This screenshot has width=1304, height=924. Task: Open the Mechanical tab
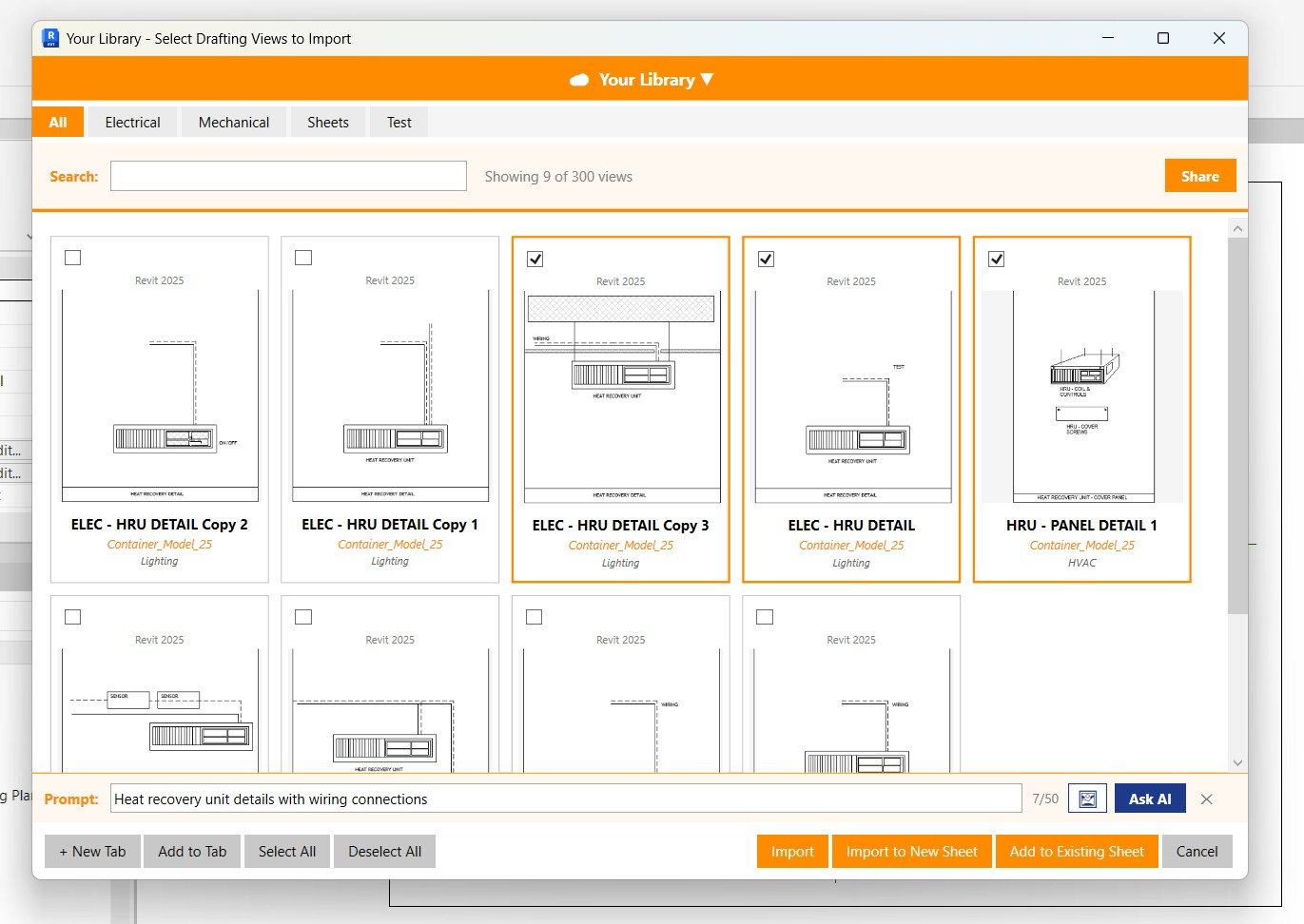point(234,122)
